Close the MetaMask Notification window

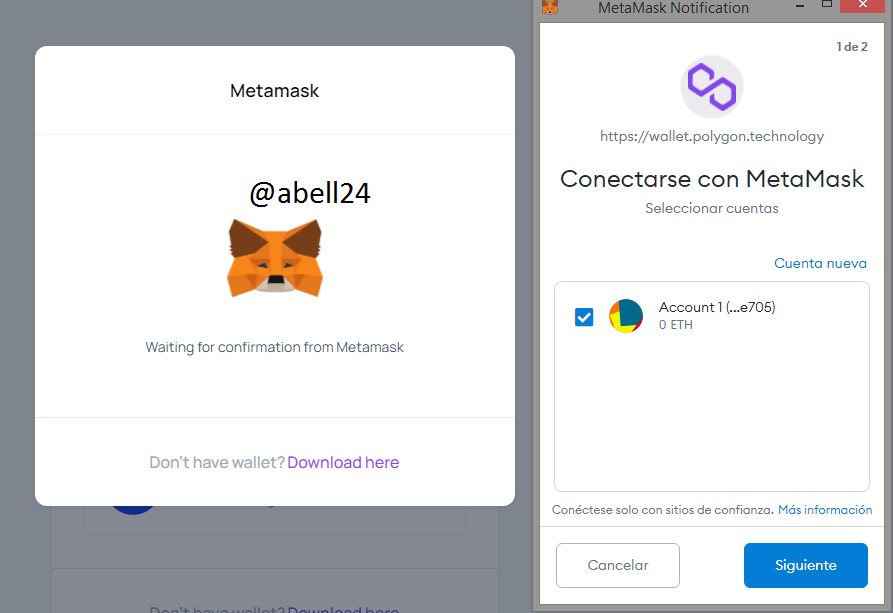[x=863, y=5]
